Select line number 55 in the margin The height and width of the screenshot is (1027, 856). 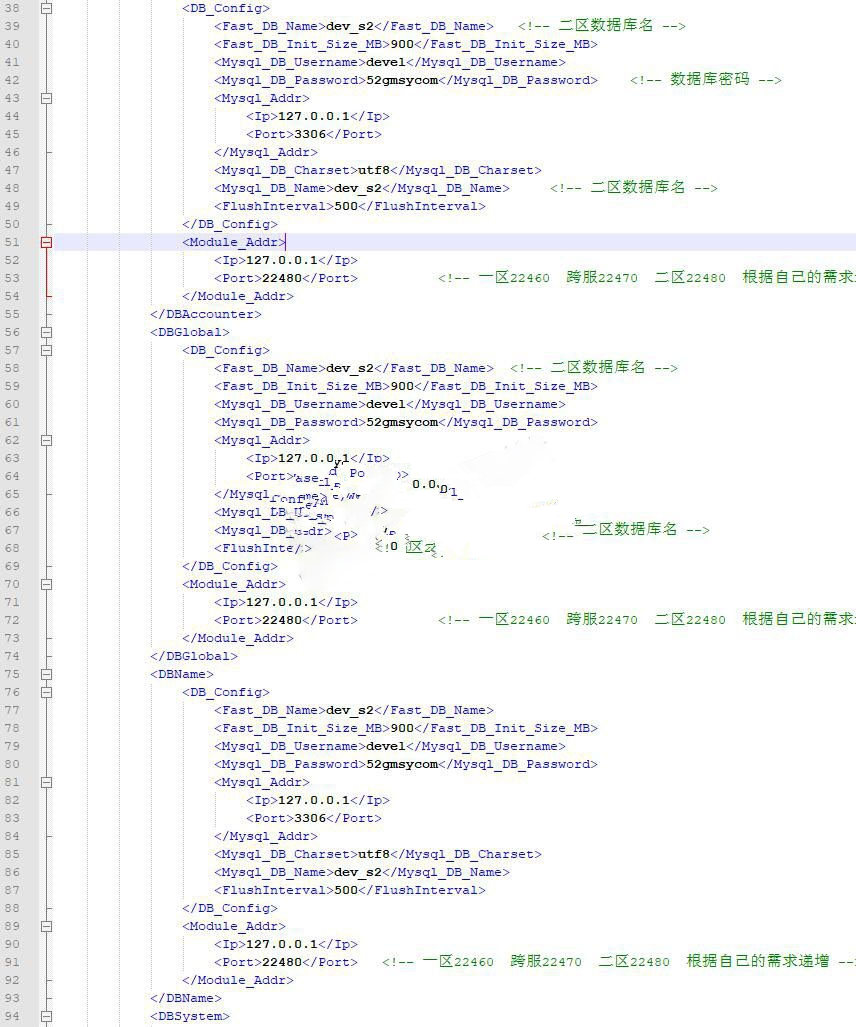(x=12, y=314)
